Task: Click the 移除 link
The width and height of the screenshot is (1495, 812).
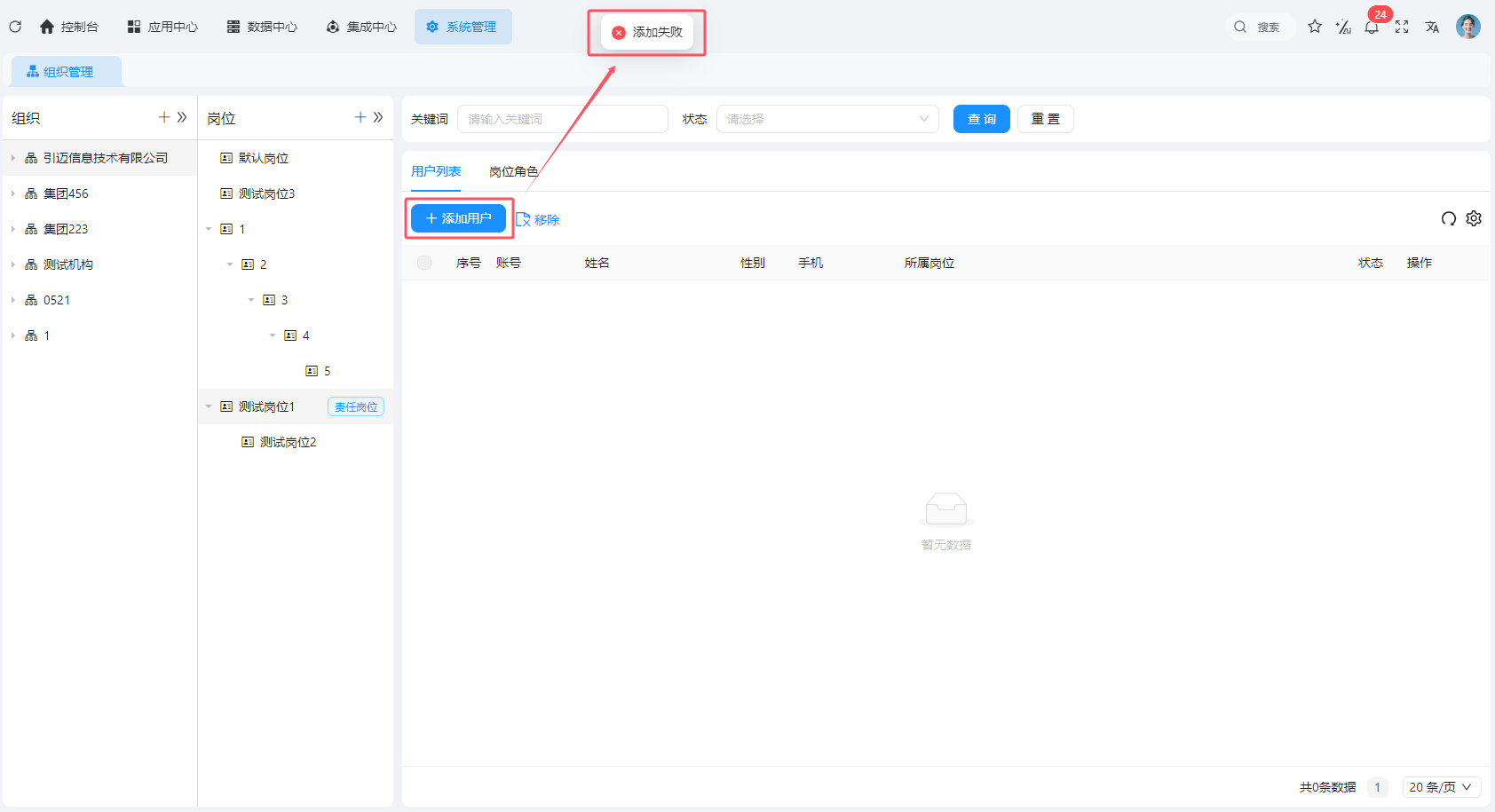Action: [x=538, y=219]
